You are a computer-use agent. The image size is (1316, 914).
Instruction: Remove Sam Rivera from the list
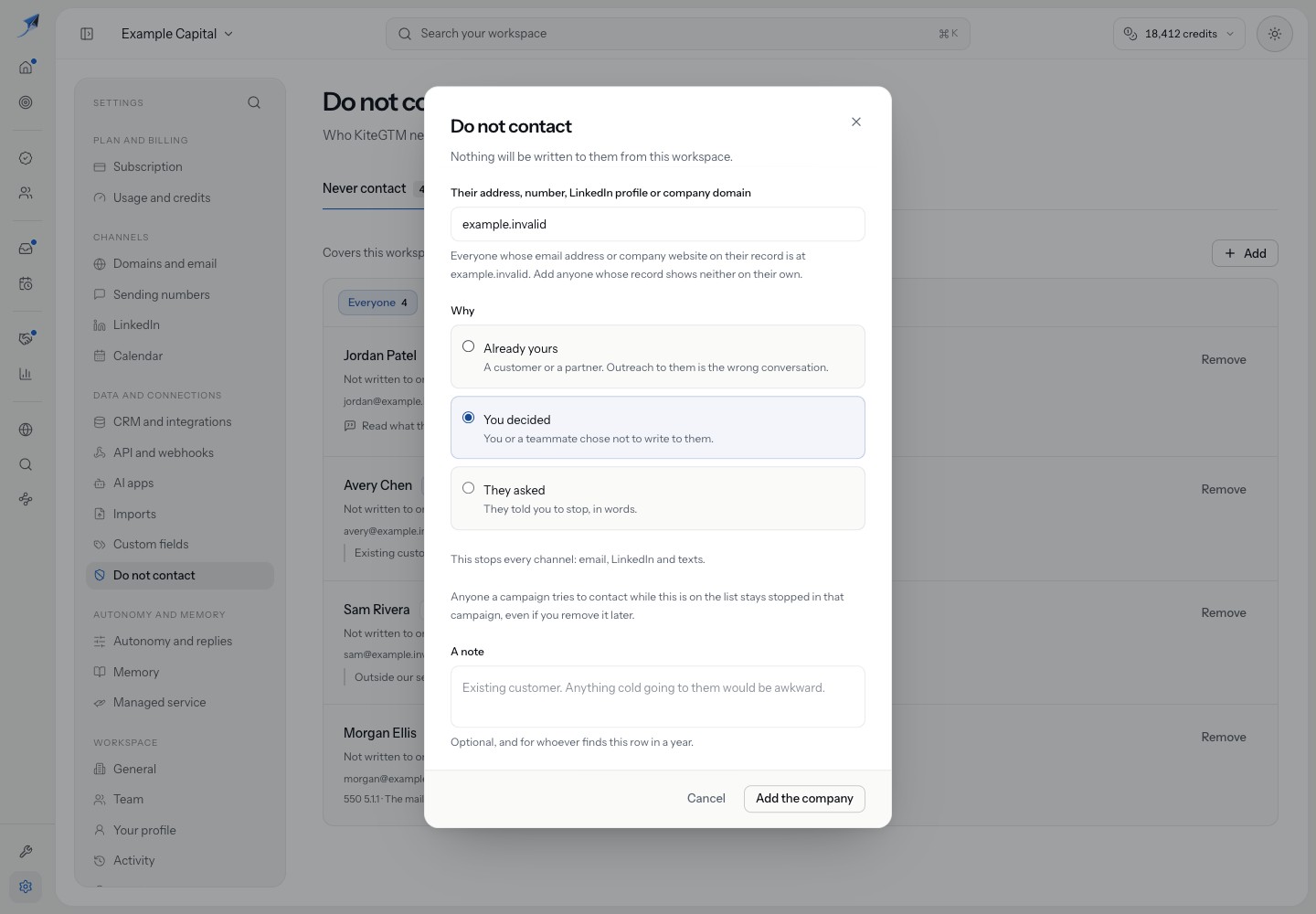tap(1224, 613)
